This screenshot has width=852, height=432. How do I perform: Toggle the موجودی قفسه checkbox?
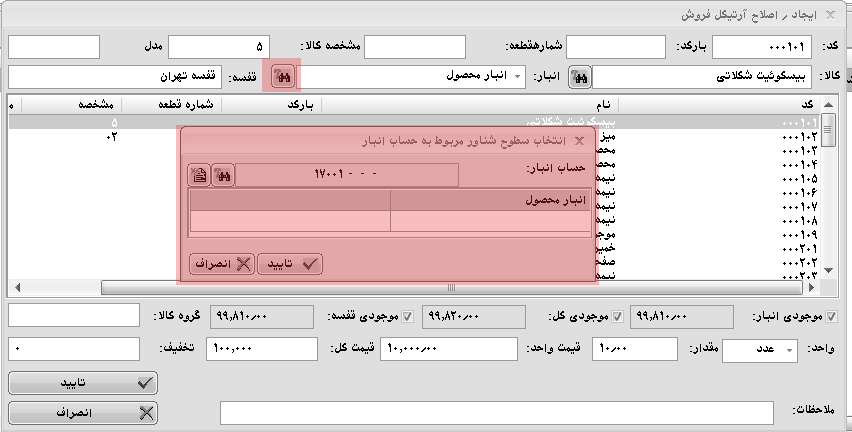click(x=407, y=317)
